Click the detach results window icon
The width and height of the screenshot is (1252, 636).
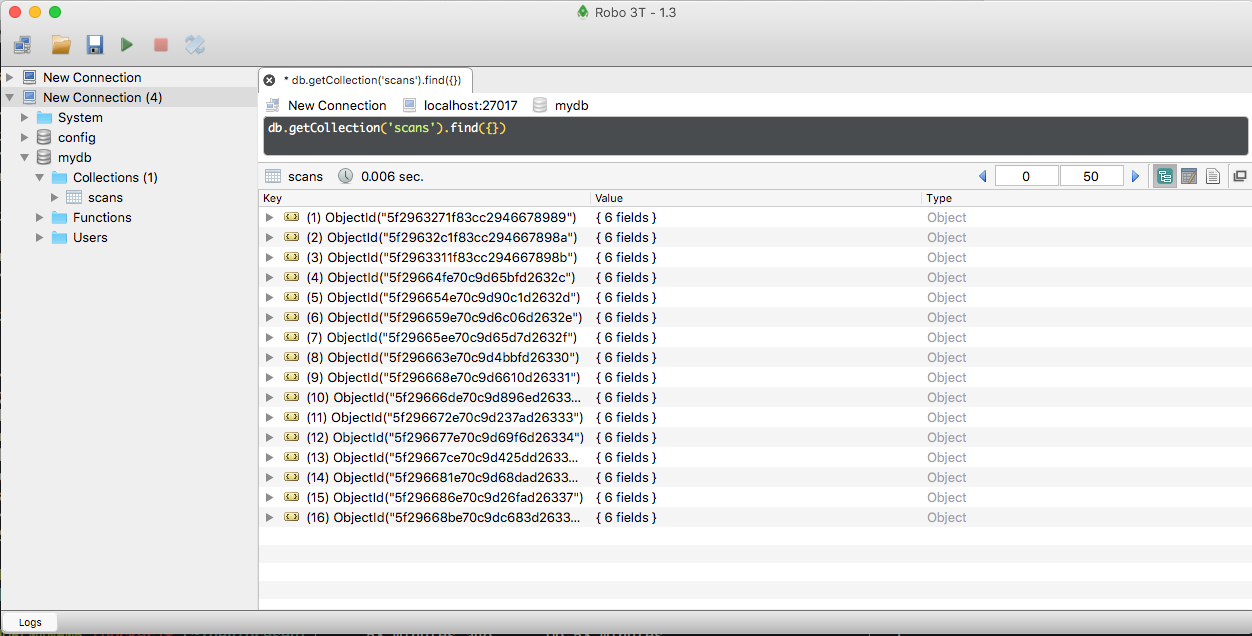1239,176
